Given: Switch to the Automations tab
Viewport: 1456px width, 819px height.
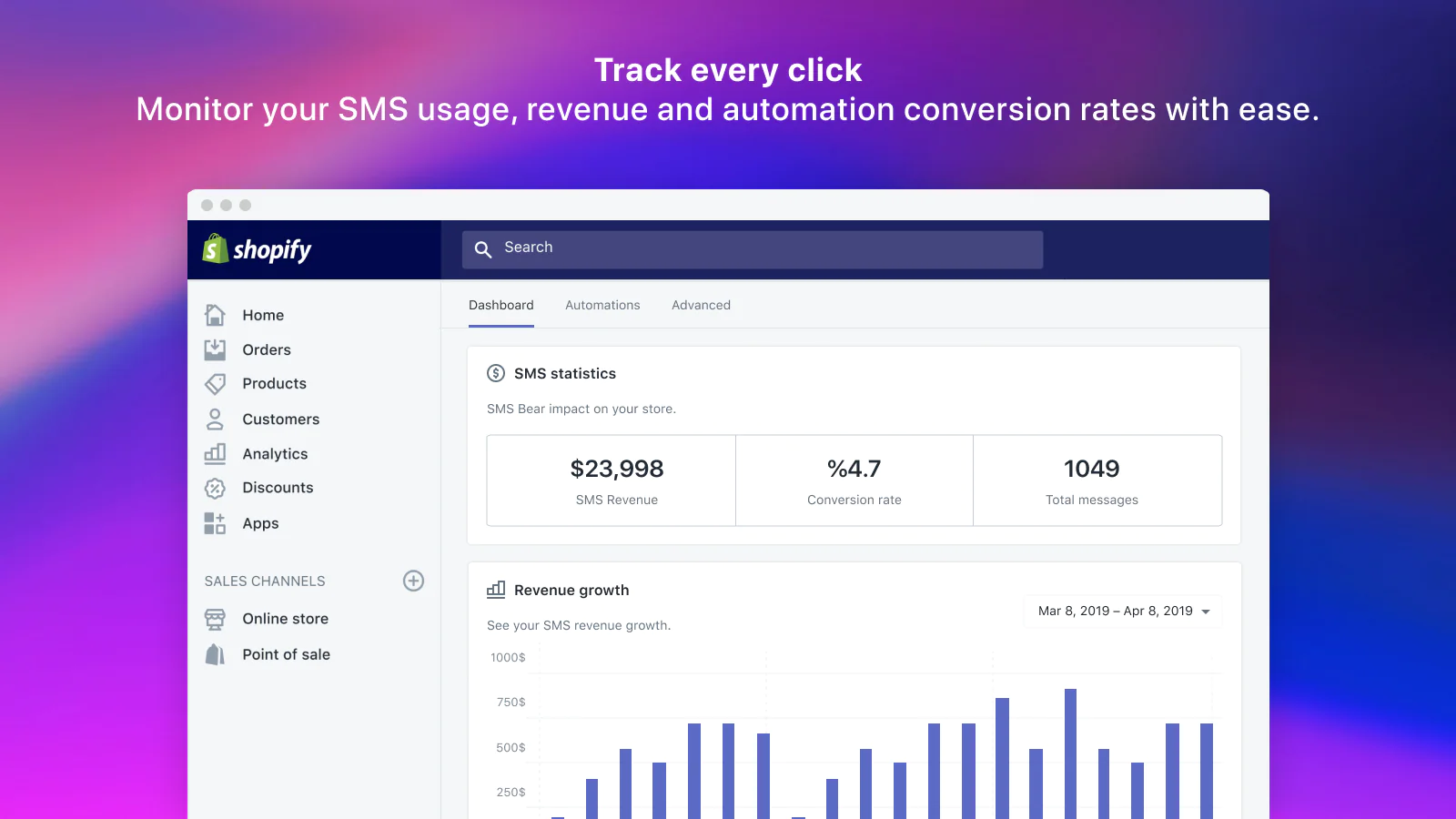Looking at the screenshot, I should (x=602, y=305).
